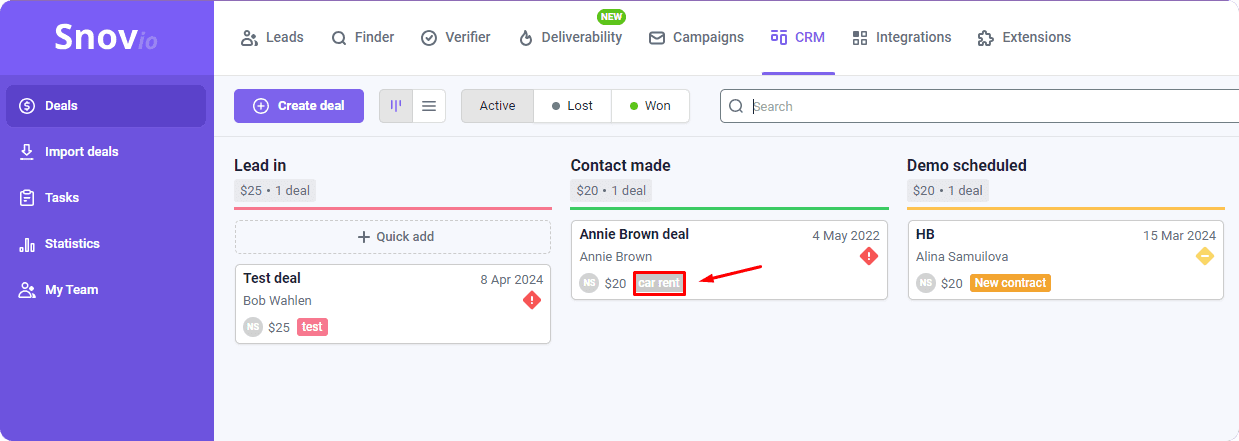Click Quick add in Lead in column

click(393, 237)
